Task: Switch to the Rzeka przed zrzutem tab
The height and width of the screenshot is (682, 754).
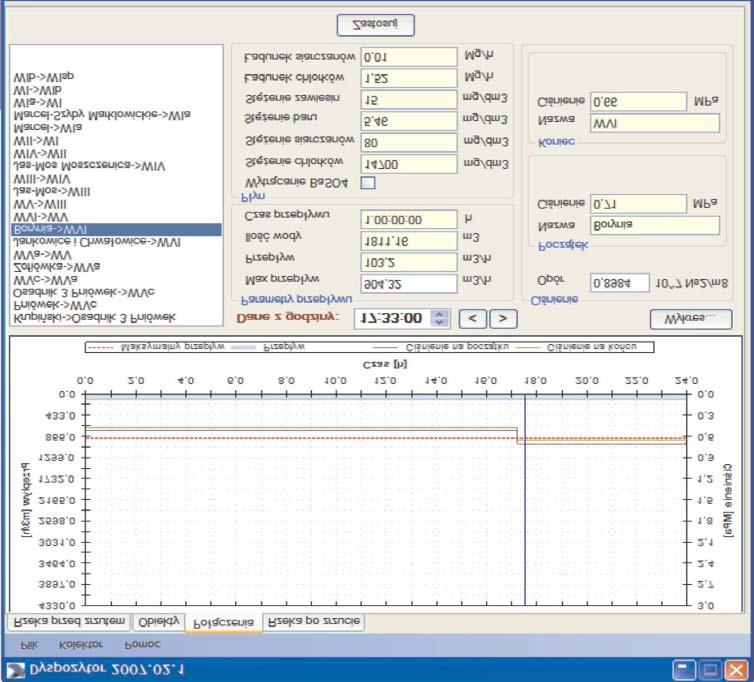Action: [x=69, y=621]
